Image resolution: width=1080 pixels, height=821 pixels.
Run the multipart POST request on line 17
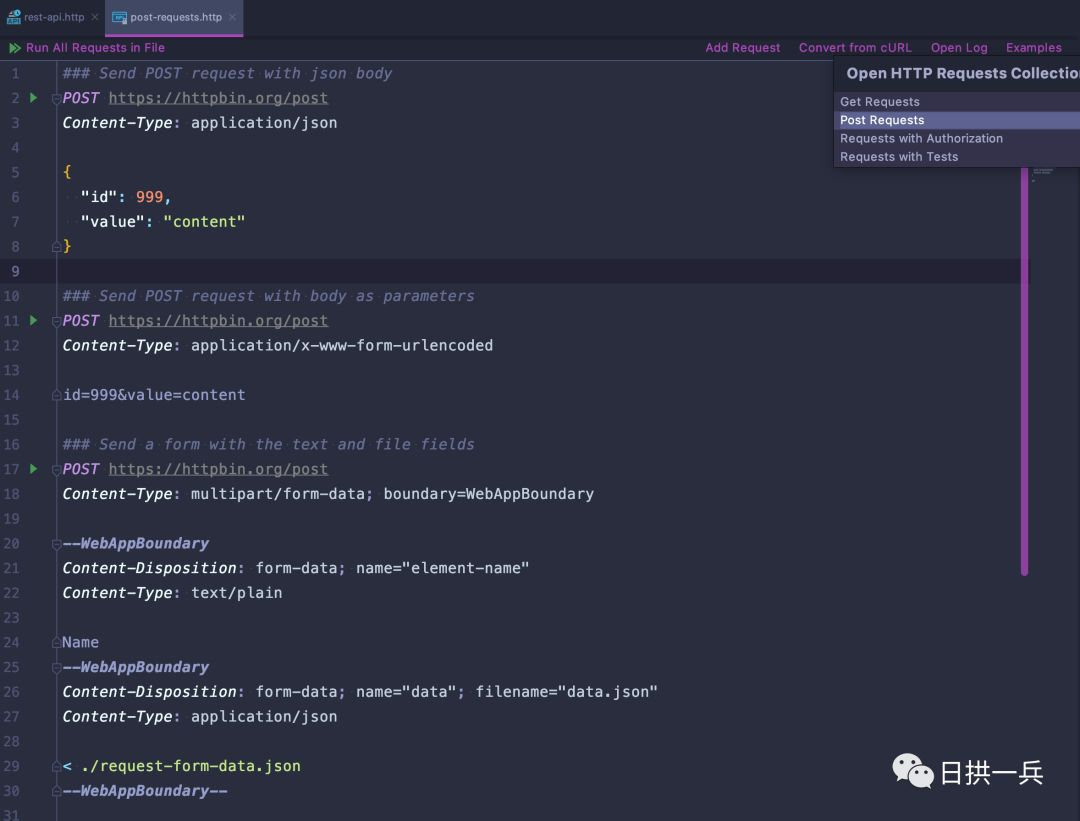33,469
